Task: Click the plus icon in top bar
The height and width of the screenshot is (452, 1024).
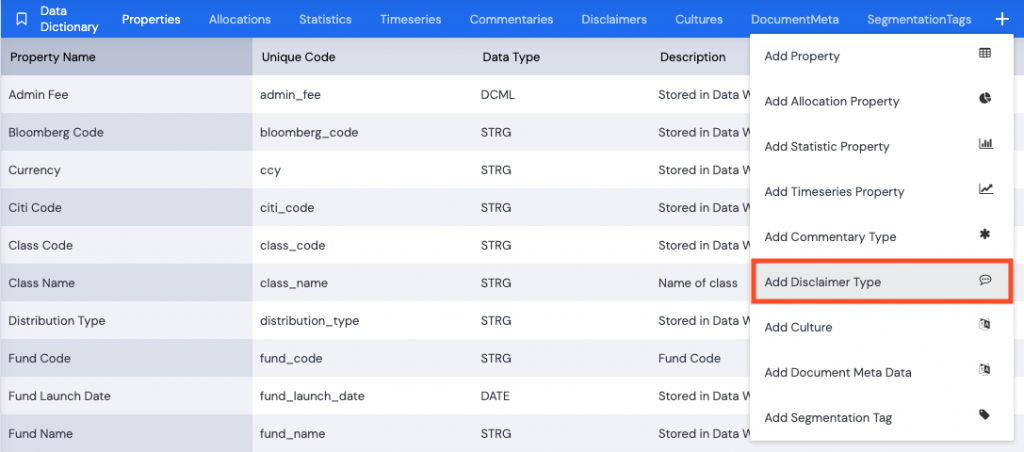Action: [1002, 19]
